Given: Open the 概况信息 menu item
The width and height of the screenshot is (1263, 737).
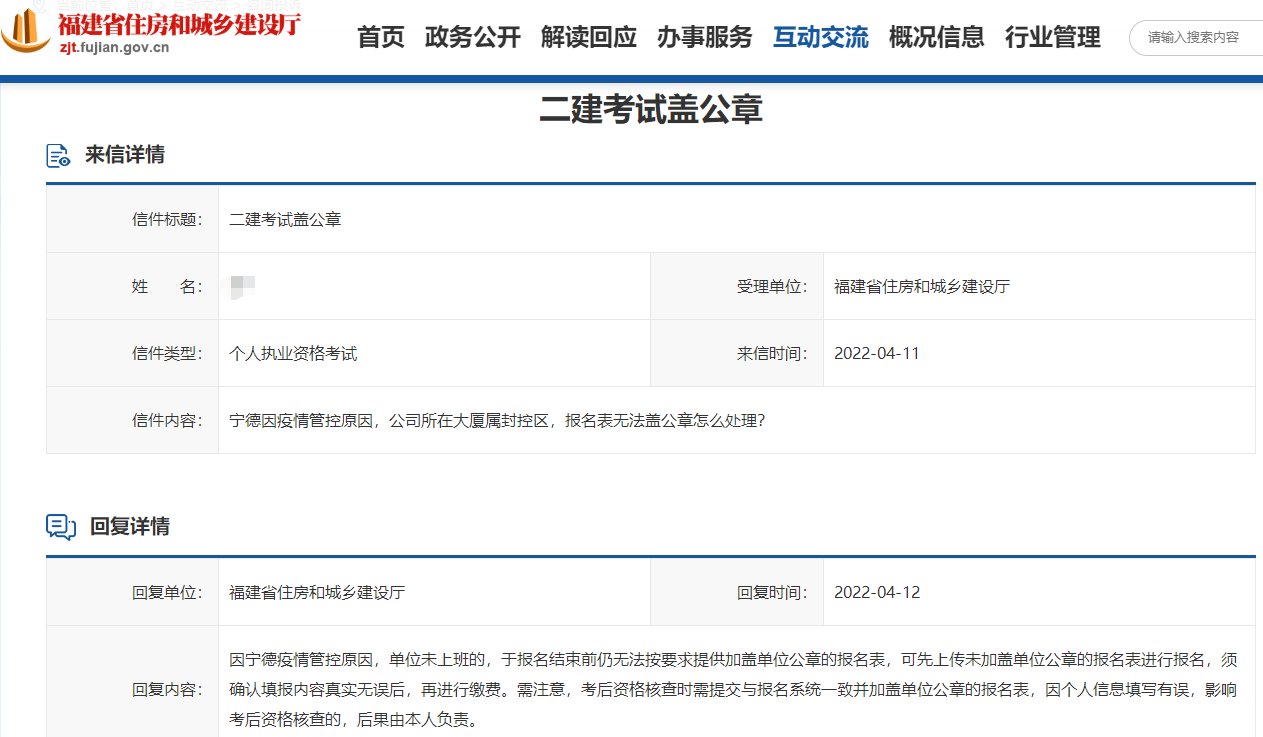Looking at the screenshot, I should (936, 38).
